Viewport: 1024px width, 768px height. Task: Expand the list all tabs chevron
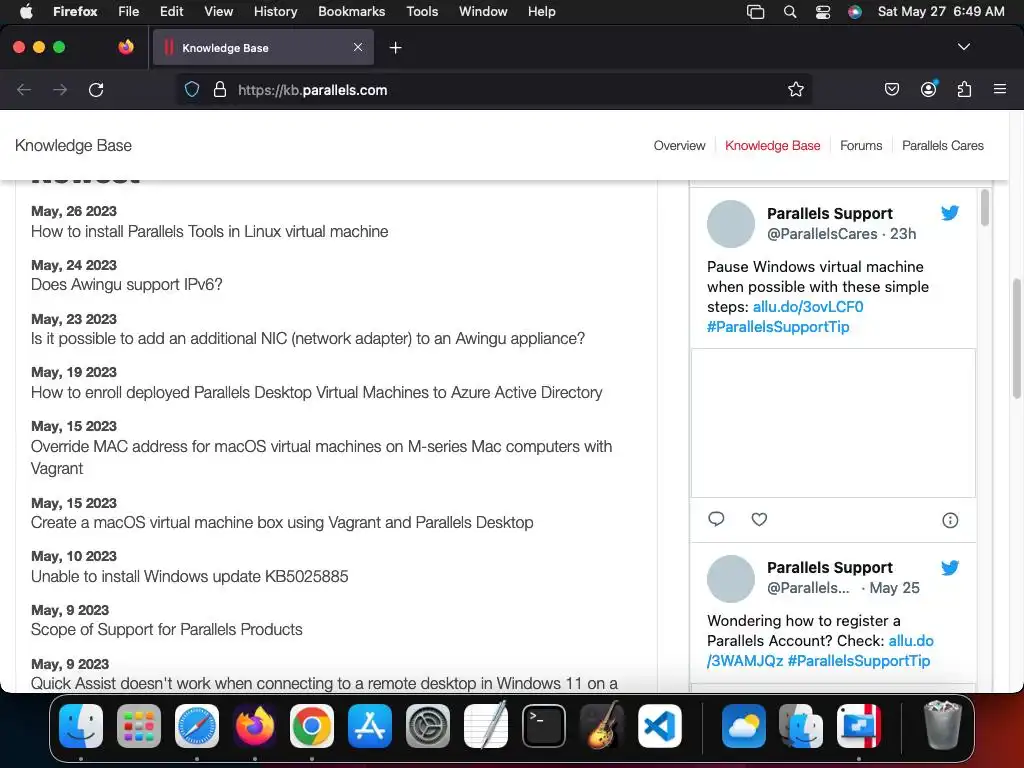pyautogui.click(x=964, y=47)
